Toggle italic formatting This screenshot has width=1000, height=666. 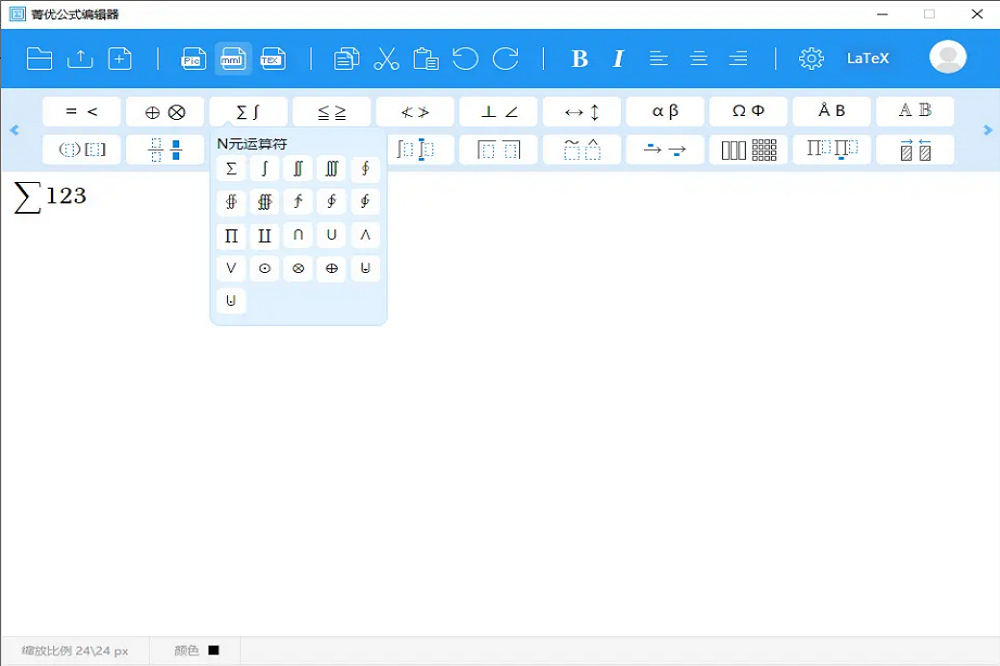click(x=618, y=59)
